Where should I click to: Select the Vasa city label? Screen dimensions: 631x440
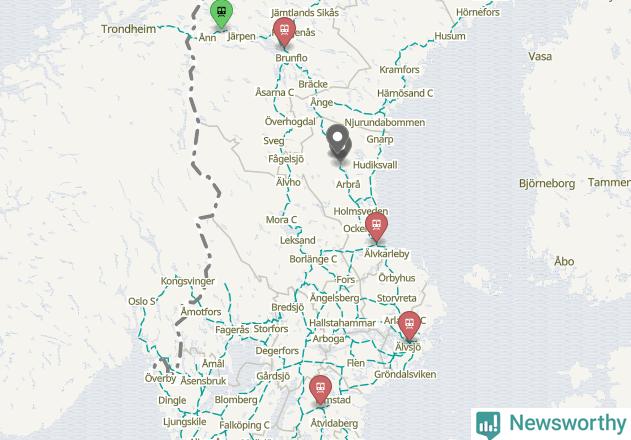point(540,56)
